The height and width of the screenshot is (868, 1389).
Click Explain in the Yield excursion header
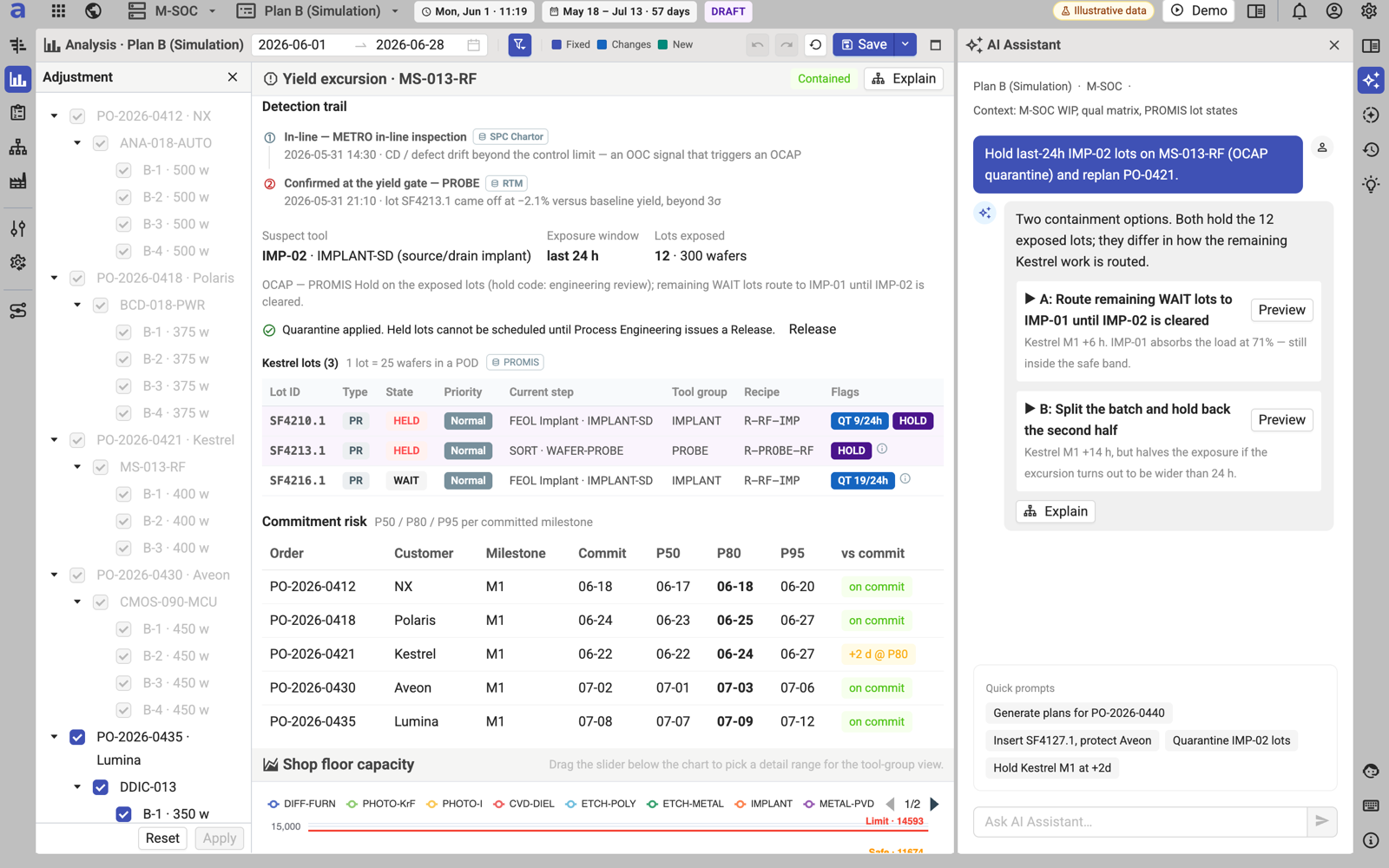[904, 79]
